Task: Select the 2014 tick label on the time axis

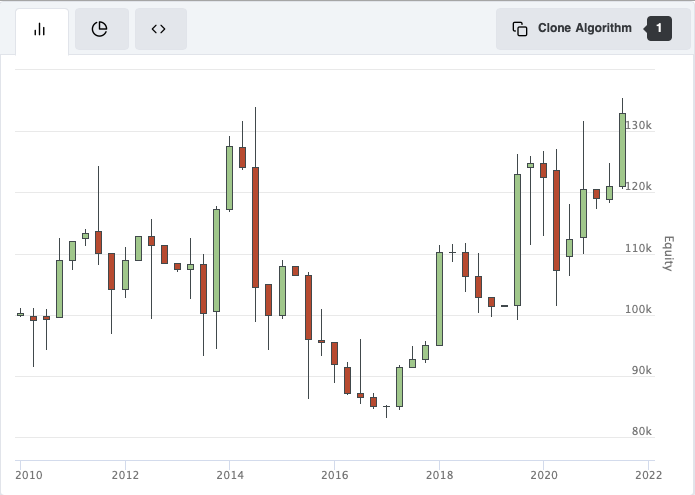Action: pyautogui.click(x=229, y=475)
